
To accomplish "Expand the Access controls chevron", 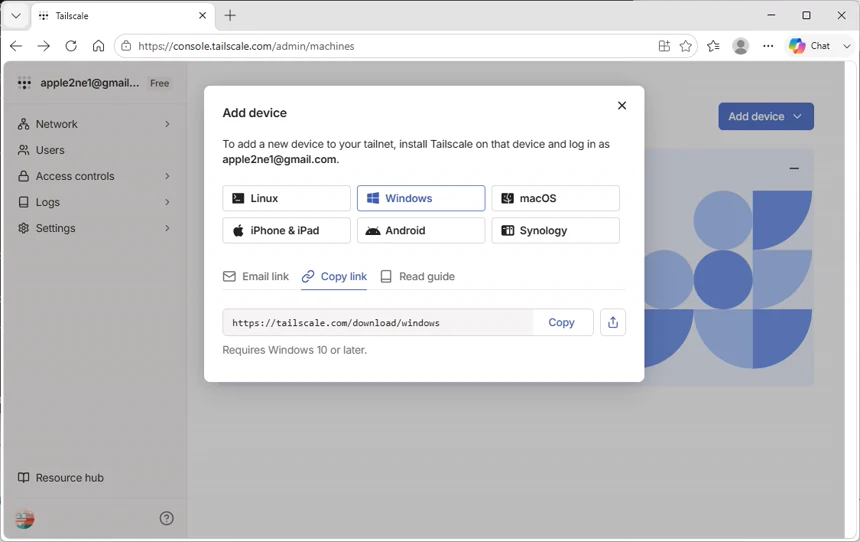I will click(x=167, y=176).
